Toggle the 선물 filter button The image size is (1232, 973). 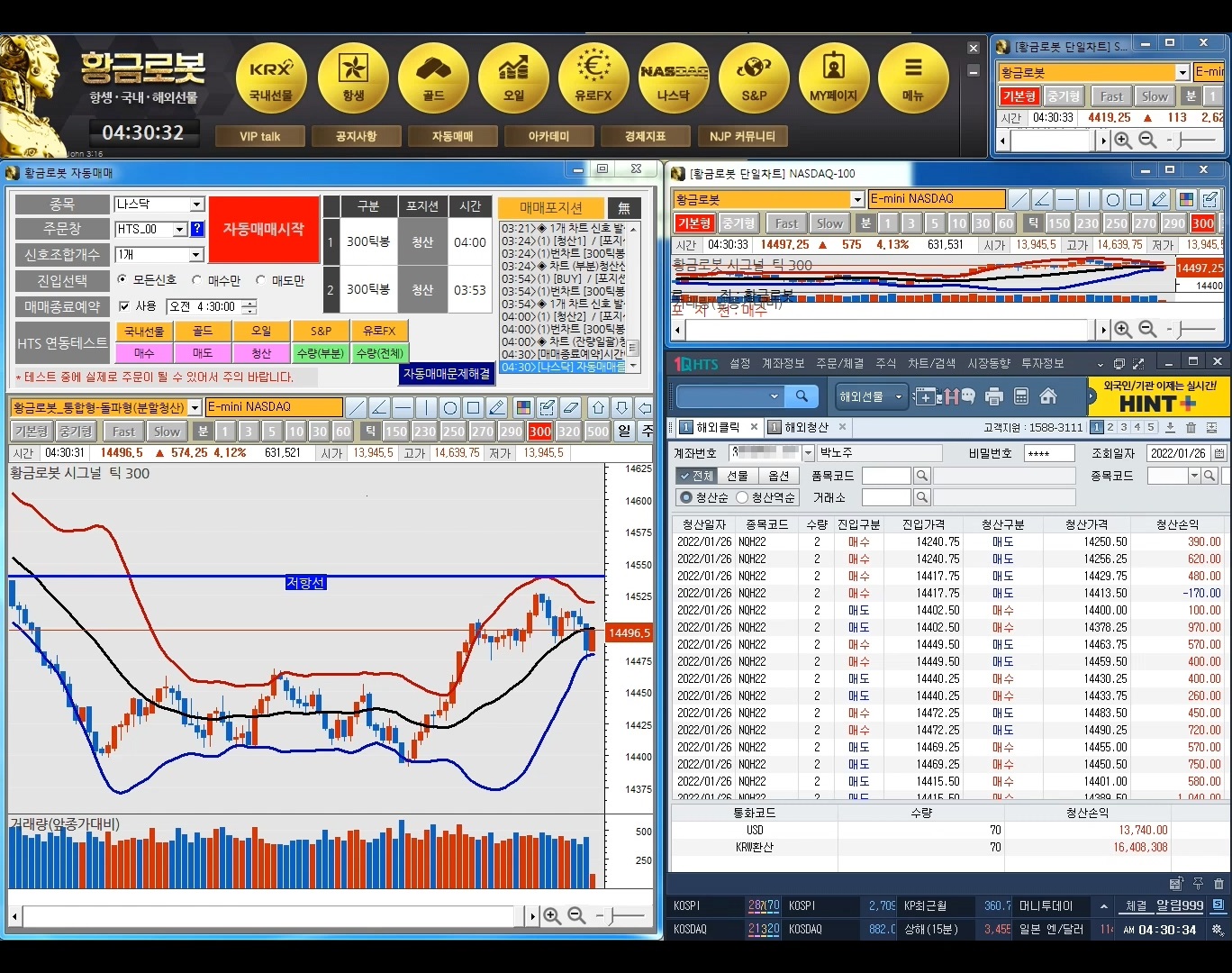[738, 476]
